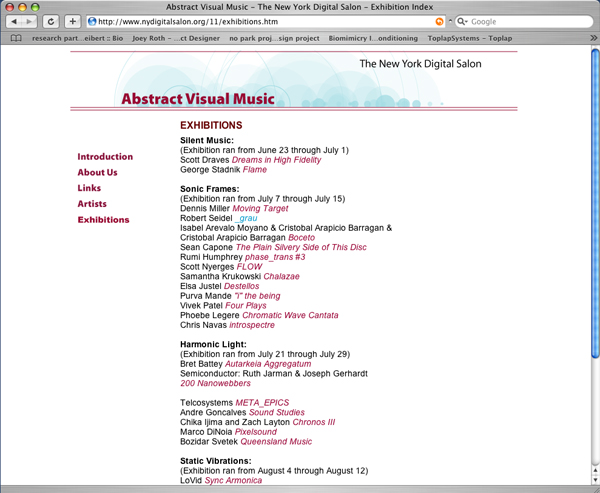The width and height of the screenshot is (600, 493).
Task: Click the scrollbar up arrow
Action: pos(595,470)
